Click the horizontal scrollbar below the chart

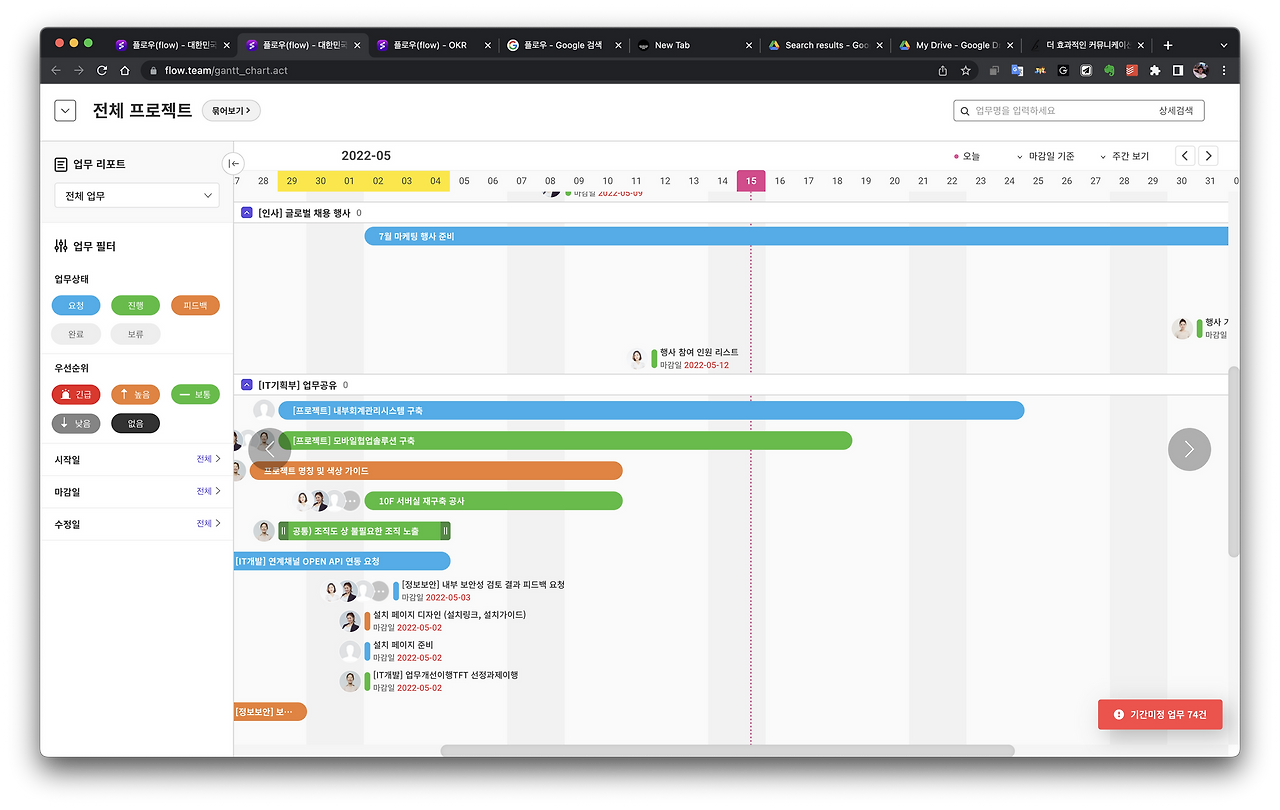[x=727, y=751]
